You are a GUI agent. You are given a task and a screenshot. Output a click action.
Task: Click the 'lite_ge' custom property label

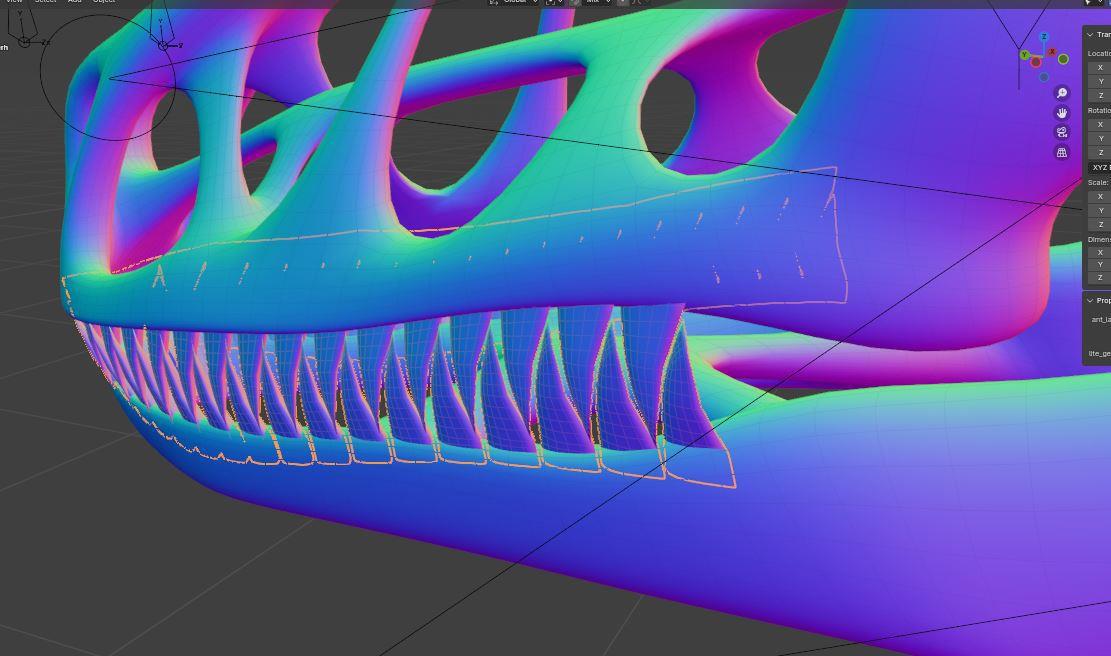pyautogui.click(x=1100, y=354)
